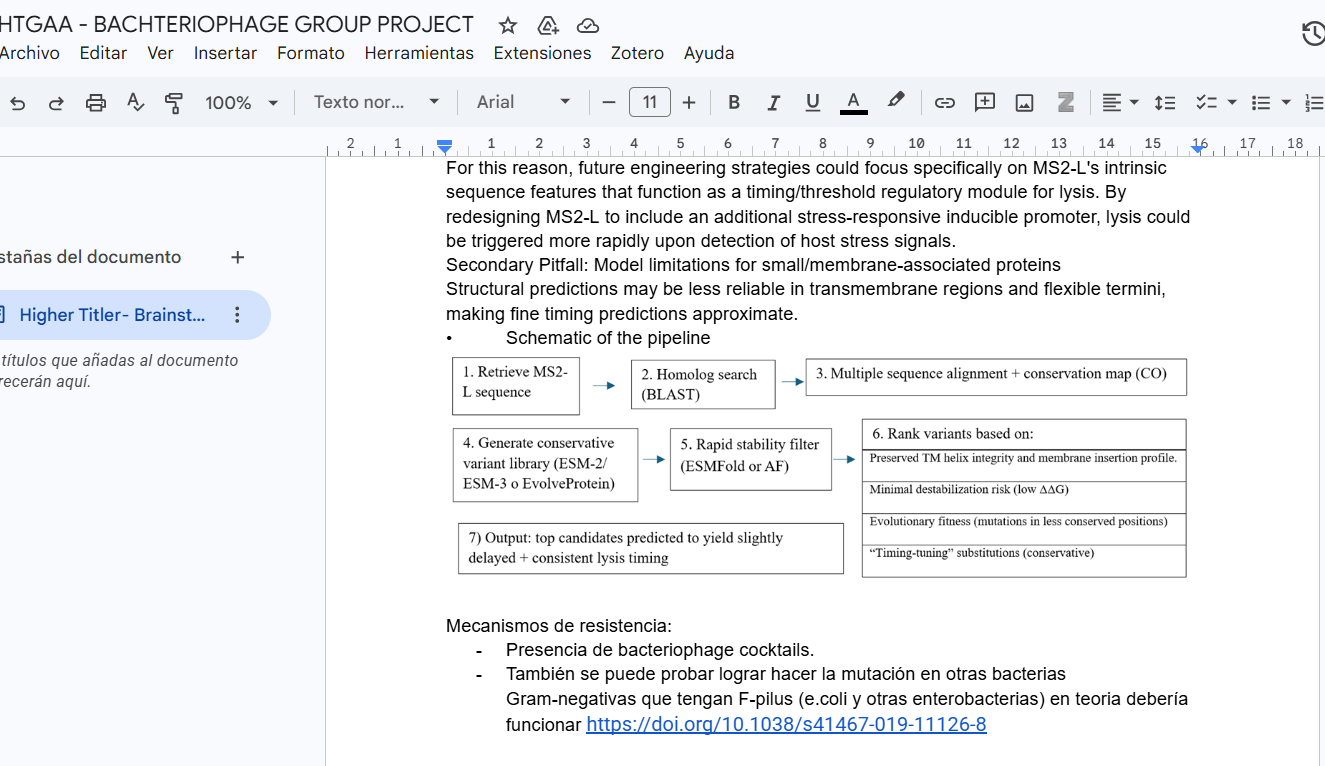Activate the Paint format roller icon

pos(174,102)
